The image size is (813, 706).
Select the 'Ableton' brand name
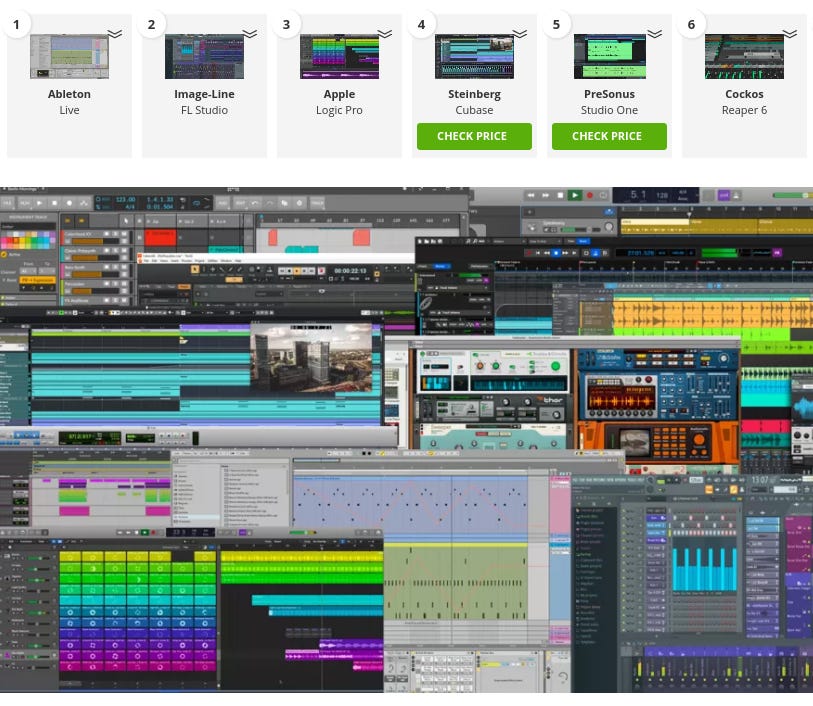click(69, 94)
